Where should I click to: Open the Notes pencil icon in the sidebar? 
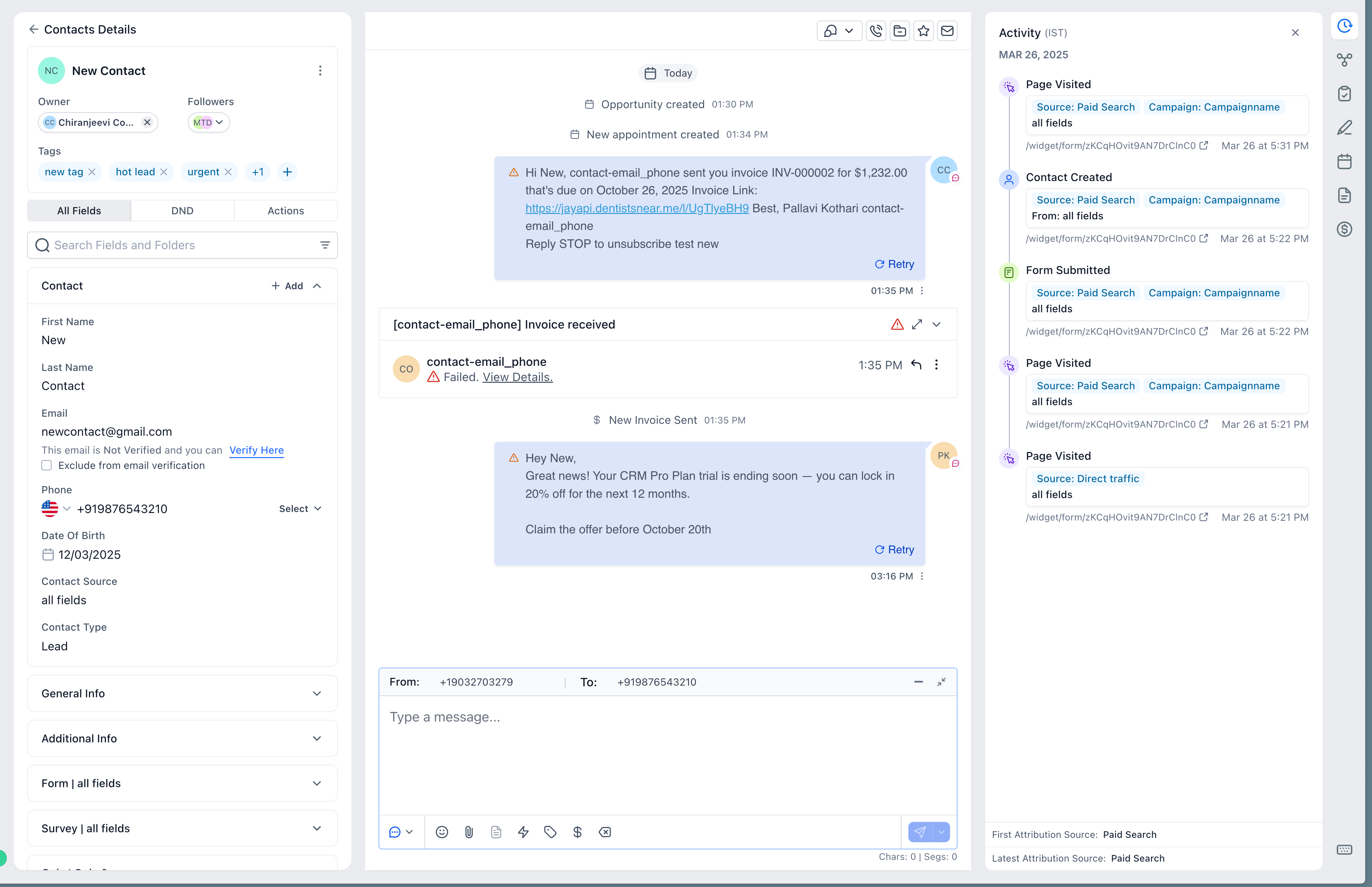pyautogui.click(x=1345, y=127)
